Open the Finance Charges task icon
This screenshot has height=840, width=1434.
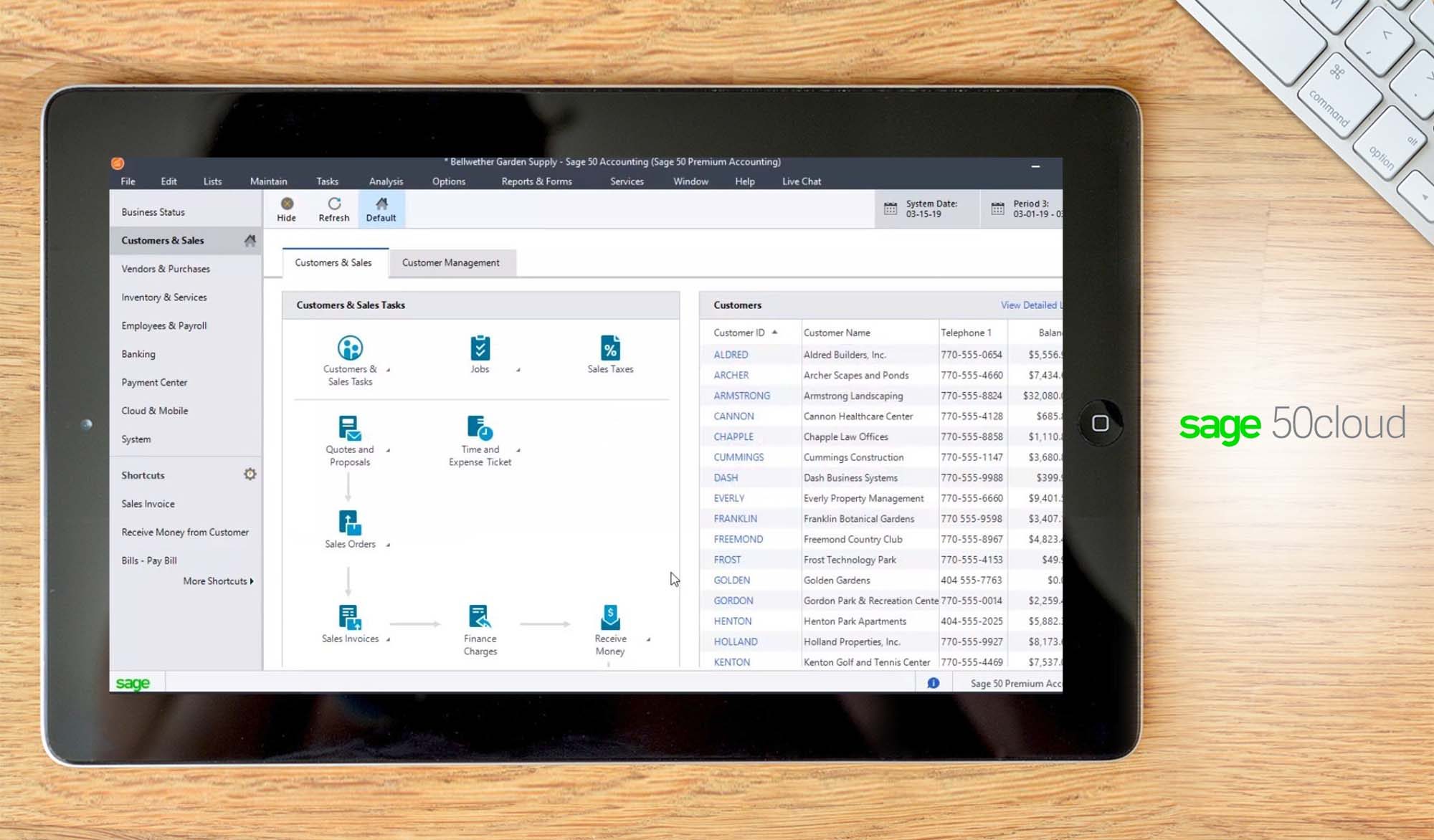(x=479, y=616)
